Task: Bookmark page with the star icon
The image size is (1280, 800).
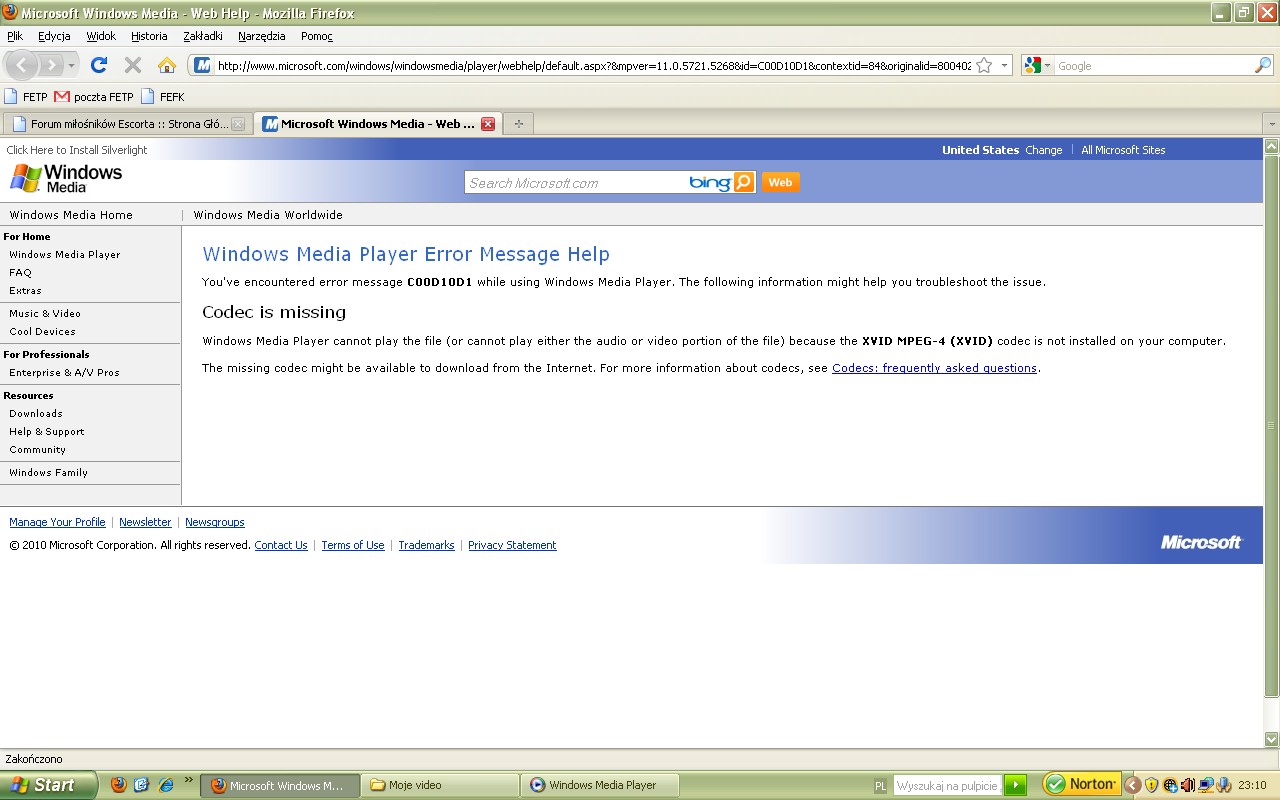Action: pos(984,65)
